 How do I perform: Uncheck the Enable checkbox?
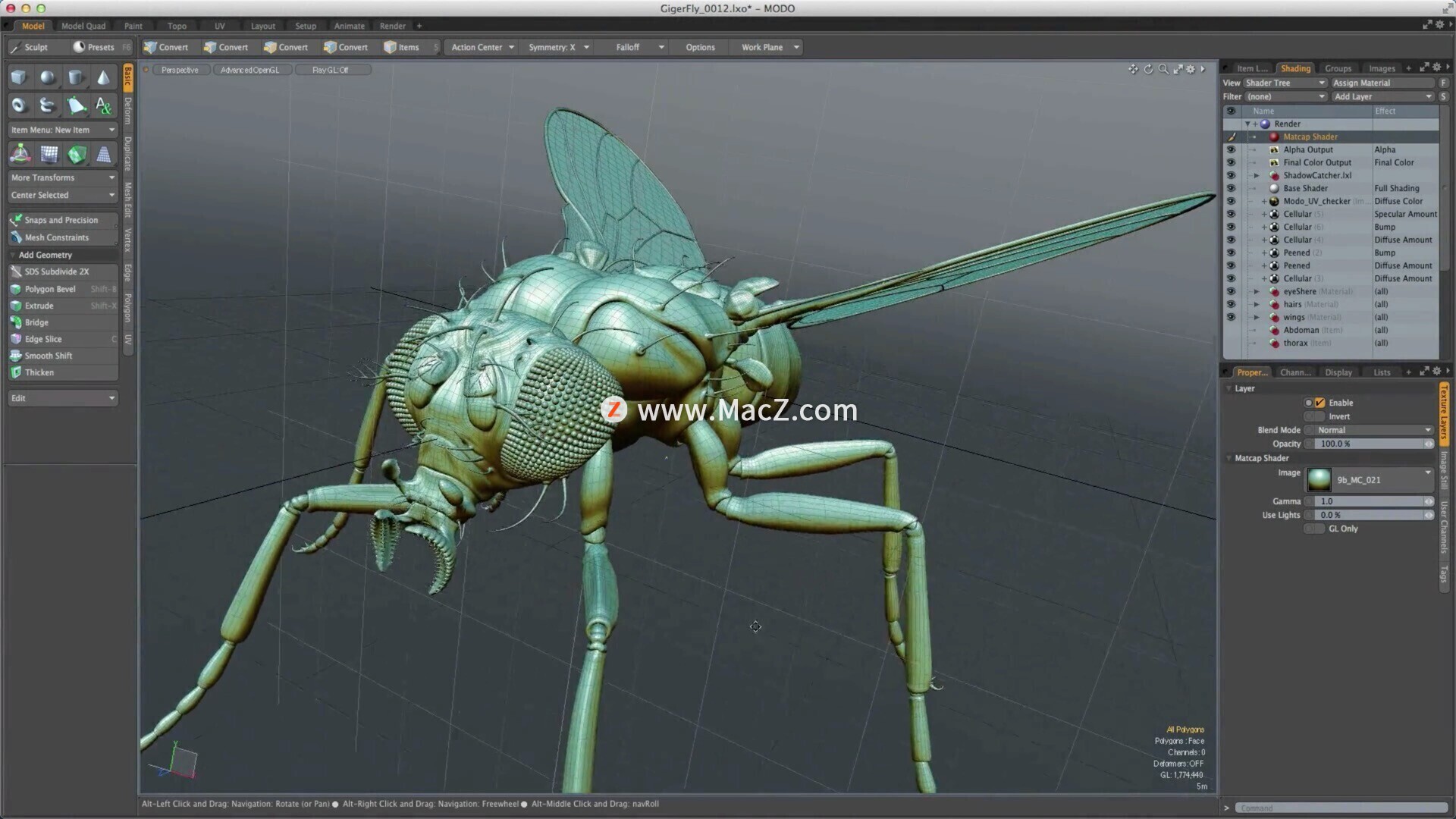click(1320, 403)
